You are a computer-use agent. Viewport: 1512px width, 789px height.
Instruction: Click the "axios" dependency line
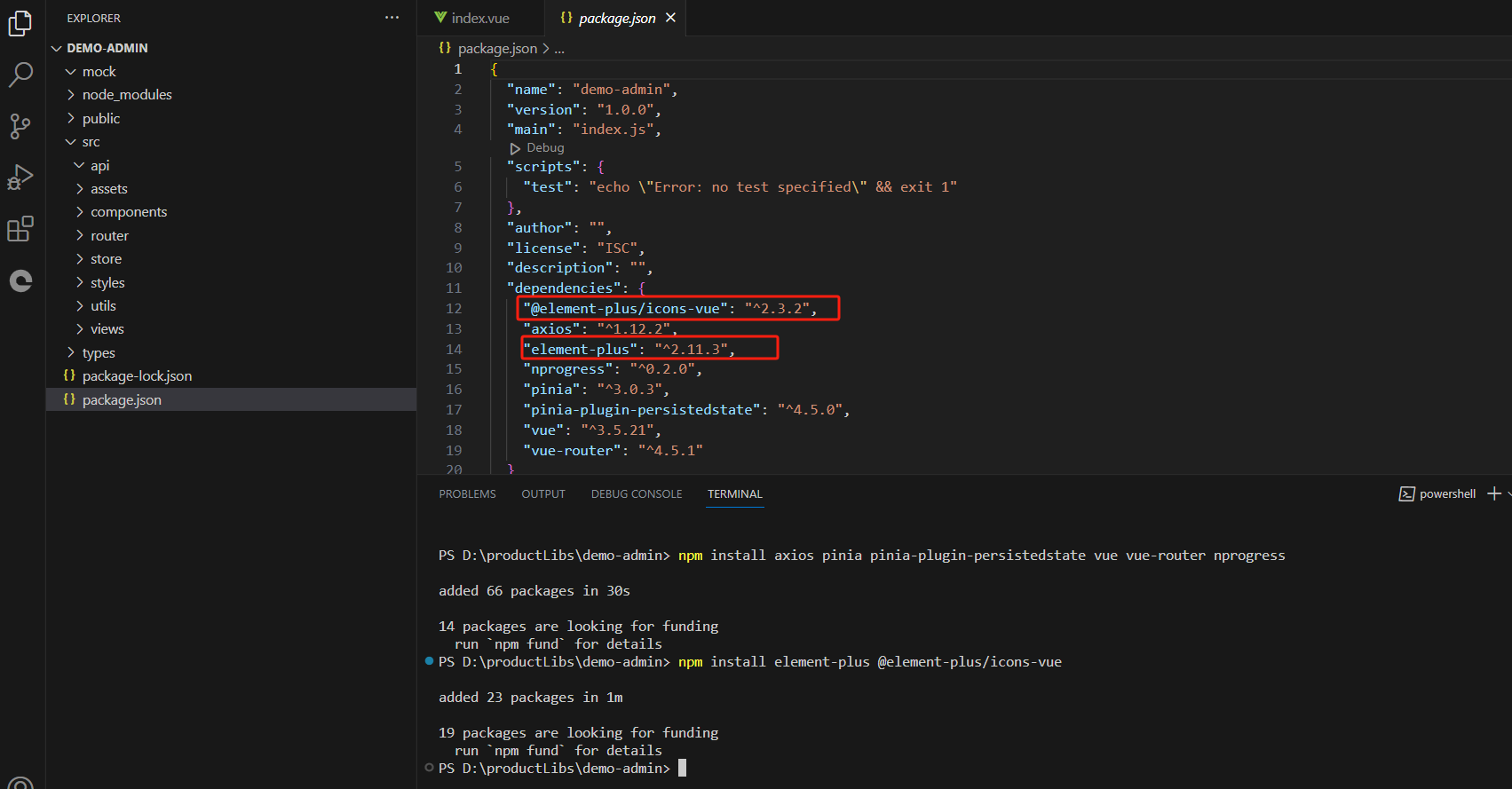600,328
